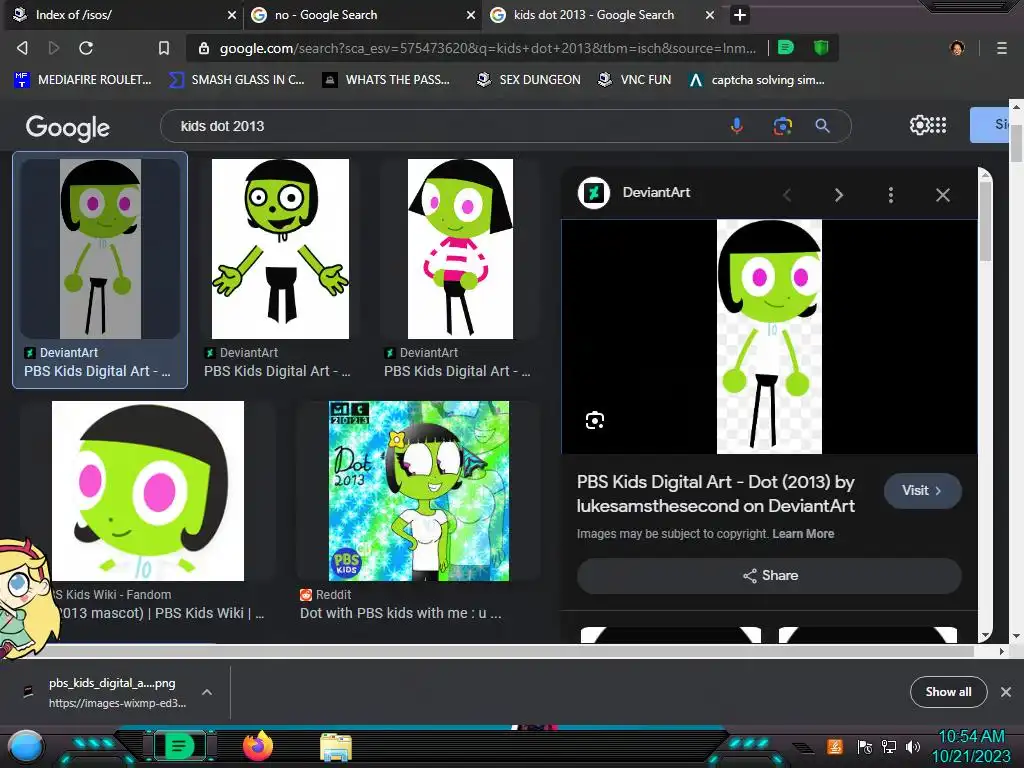Click the page horizontal scrollbar
The image size is (1024, 768).
tap(487, 651)
